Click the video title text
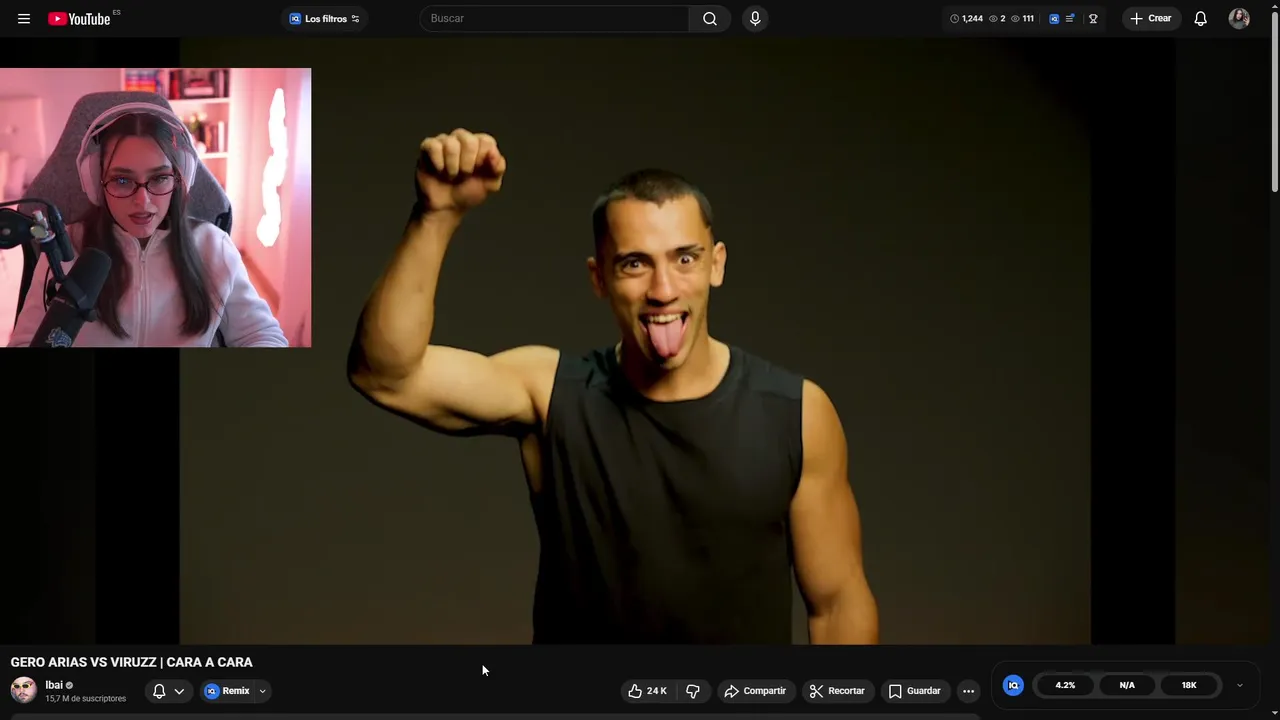Viewport: 1280px width, 720px height. 132,662
